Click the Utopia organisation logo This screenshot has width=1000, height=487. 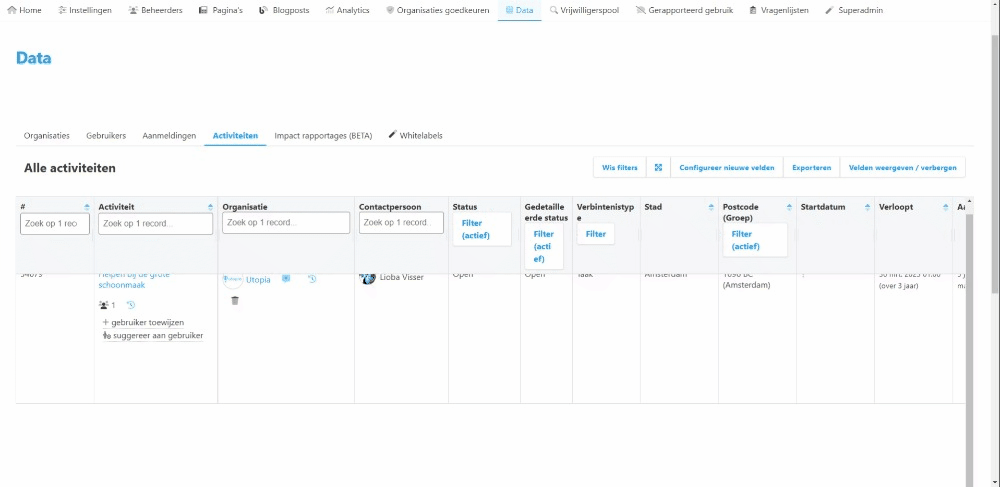232,280
